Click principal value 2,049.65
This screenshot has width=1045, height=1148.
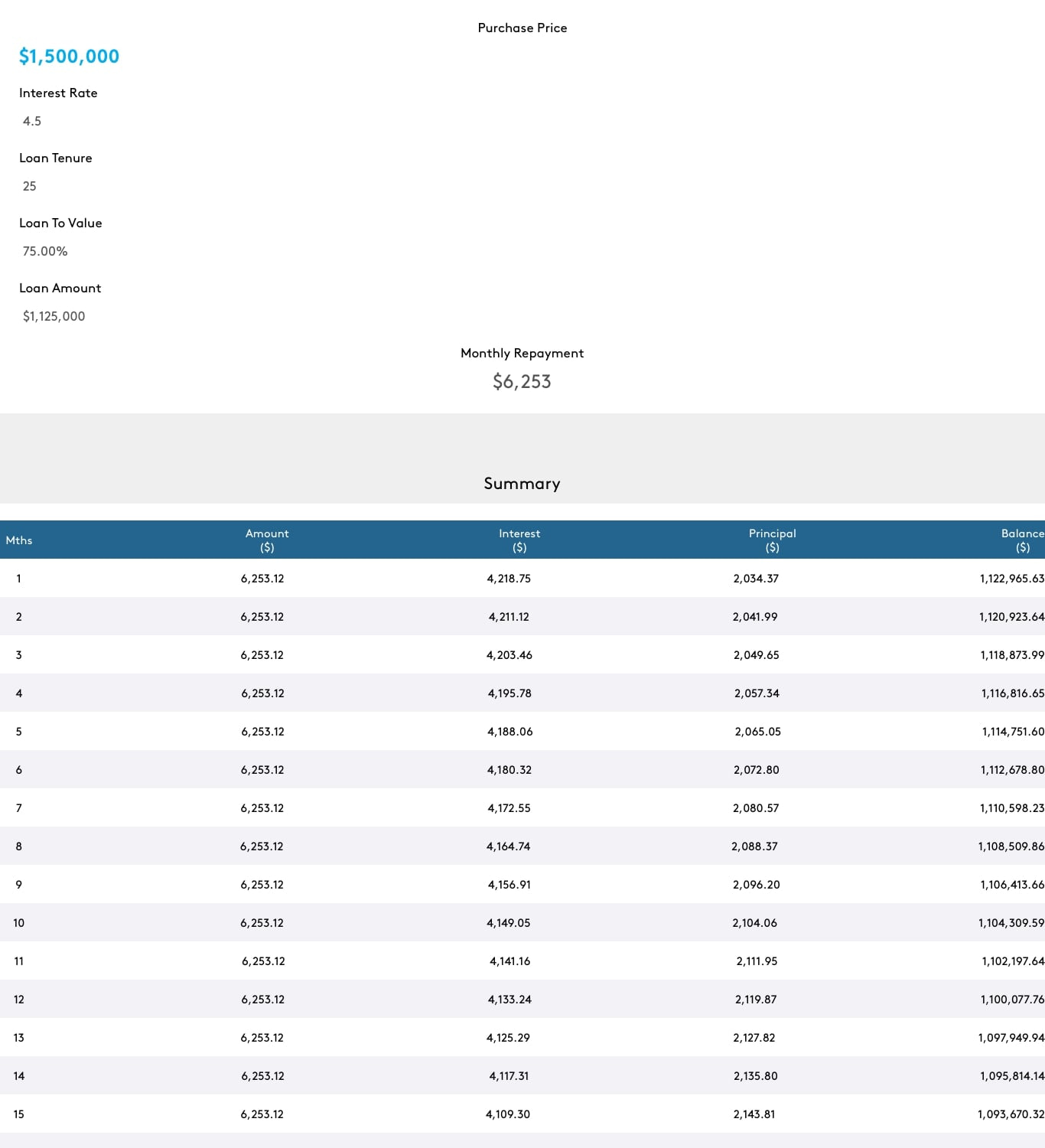coord(757,655)
